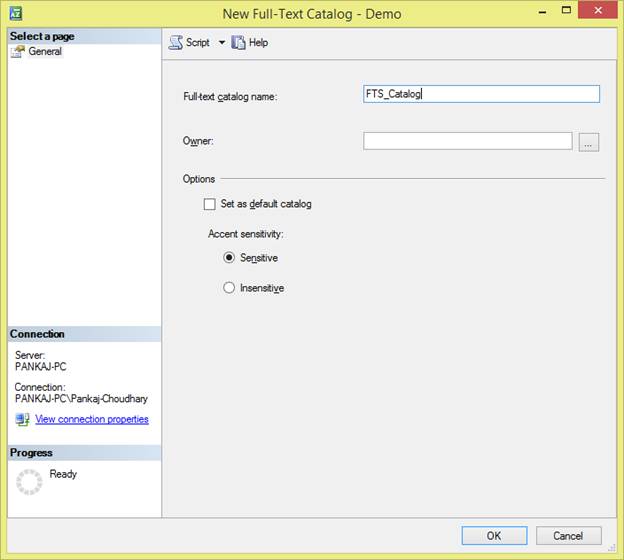
Task: Browse for owner with ellipsis button
Action: pos(589,142)
